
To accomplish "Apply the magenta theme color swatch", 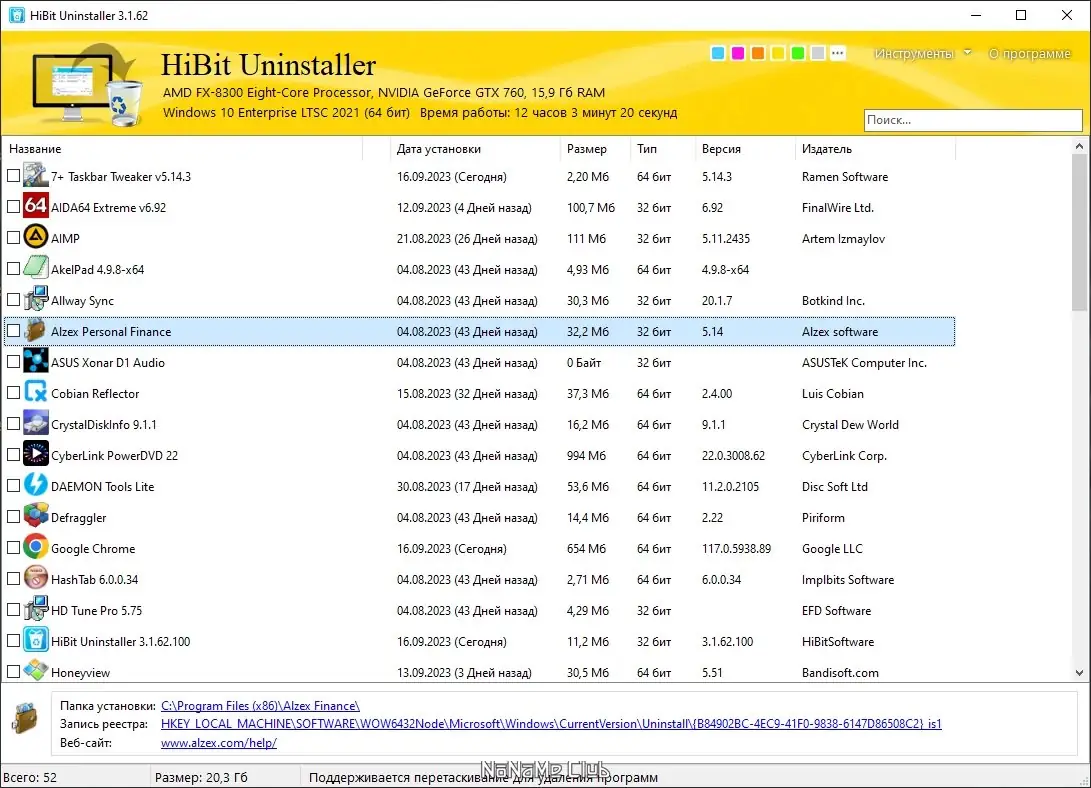I will 738,53.
